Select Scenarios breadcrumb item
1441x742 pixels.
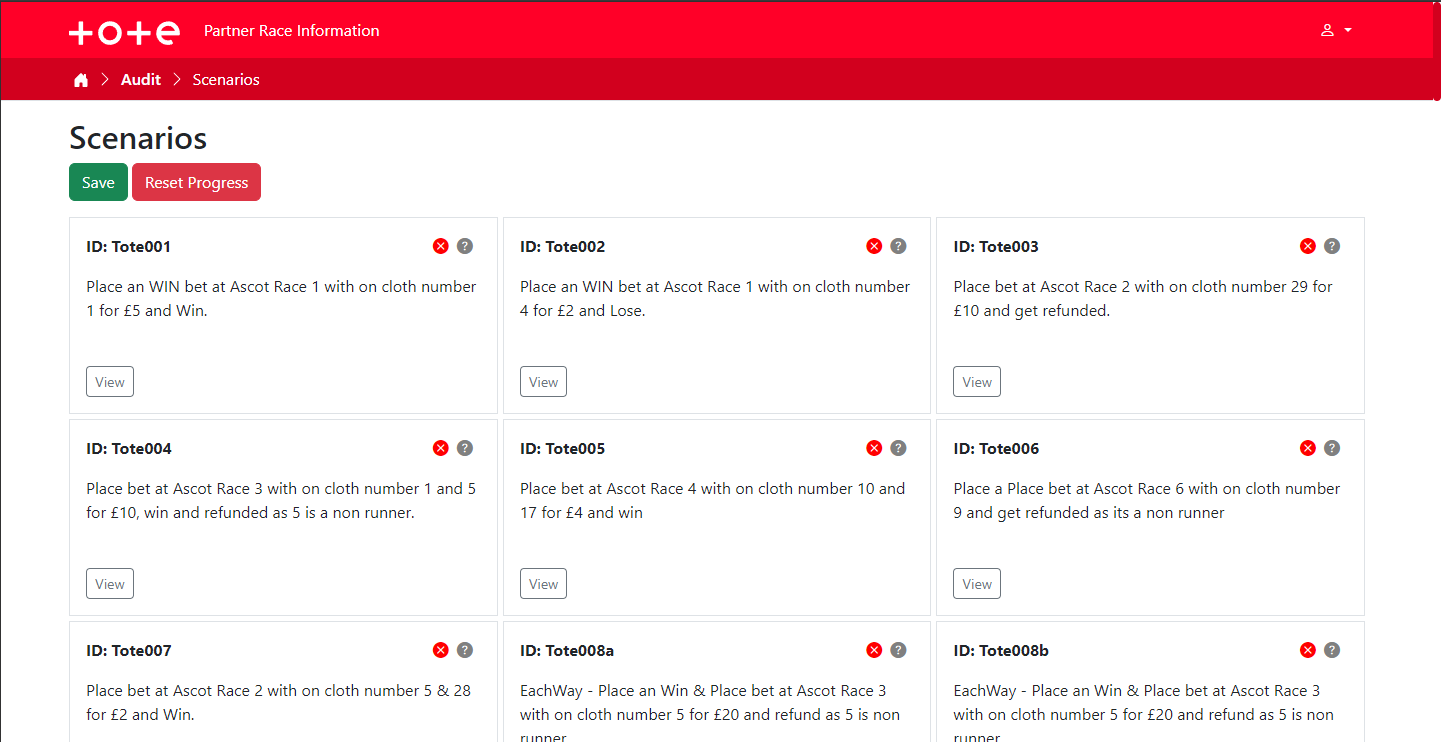[x=226, y=80]
